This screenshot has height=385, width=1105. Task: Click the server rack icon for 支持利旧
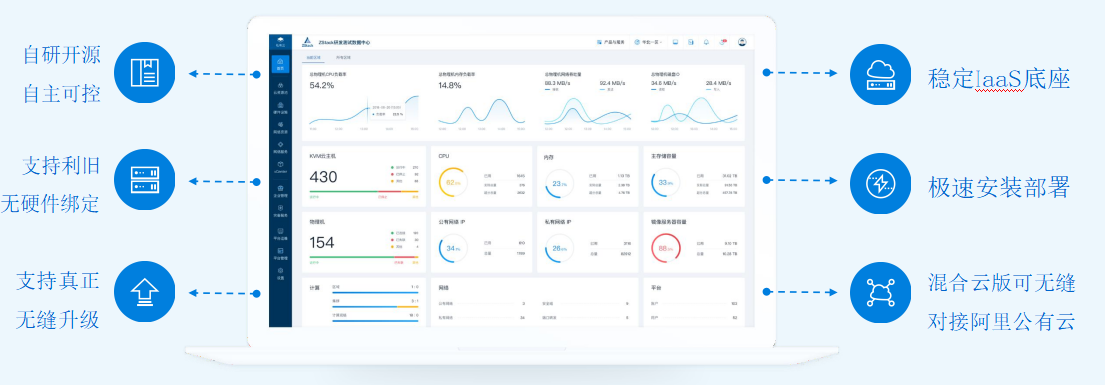(x=144, y=180)
